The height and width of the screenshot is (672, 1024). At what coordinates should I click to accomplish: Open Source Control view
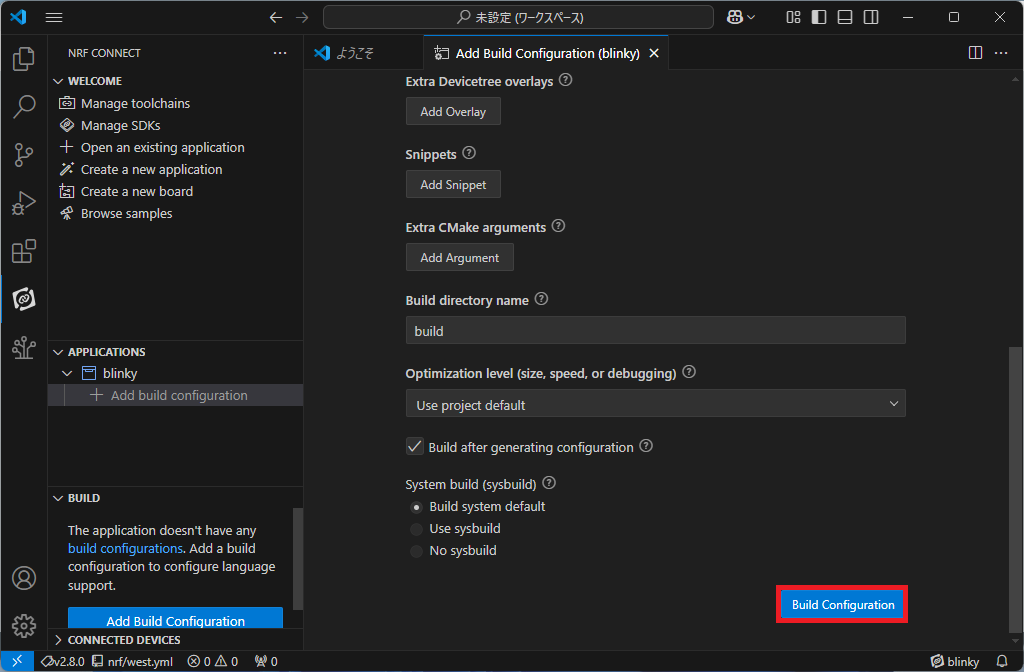pyautogui.click(x=24, y=155)
